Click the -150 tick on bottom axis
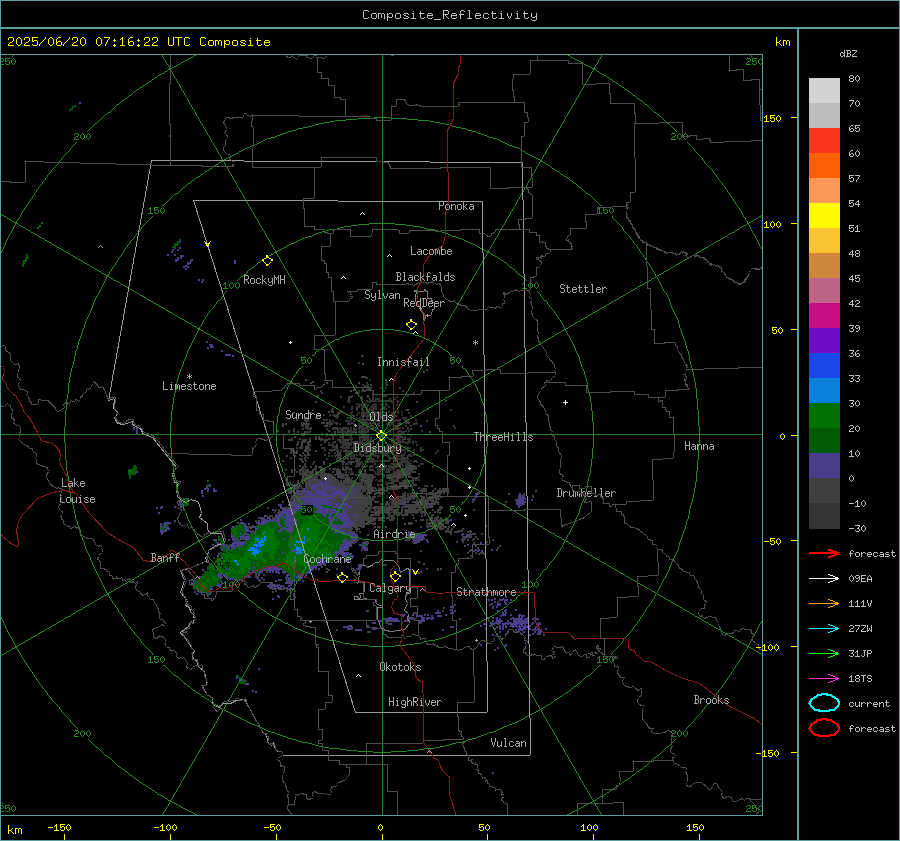The width and height of the screenshot is (900, 841). point(59,828)
